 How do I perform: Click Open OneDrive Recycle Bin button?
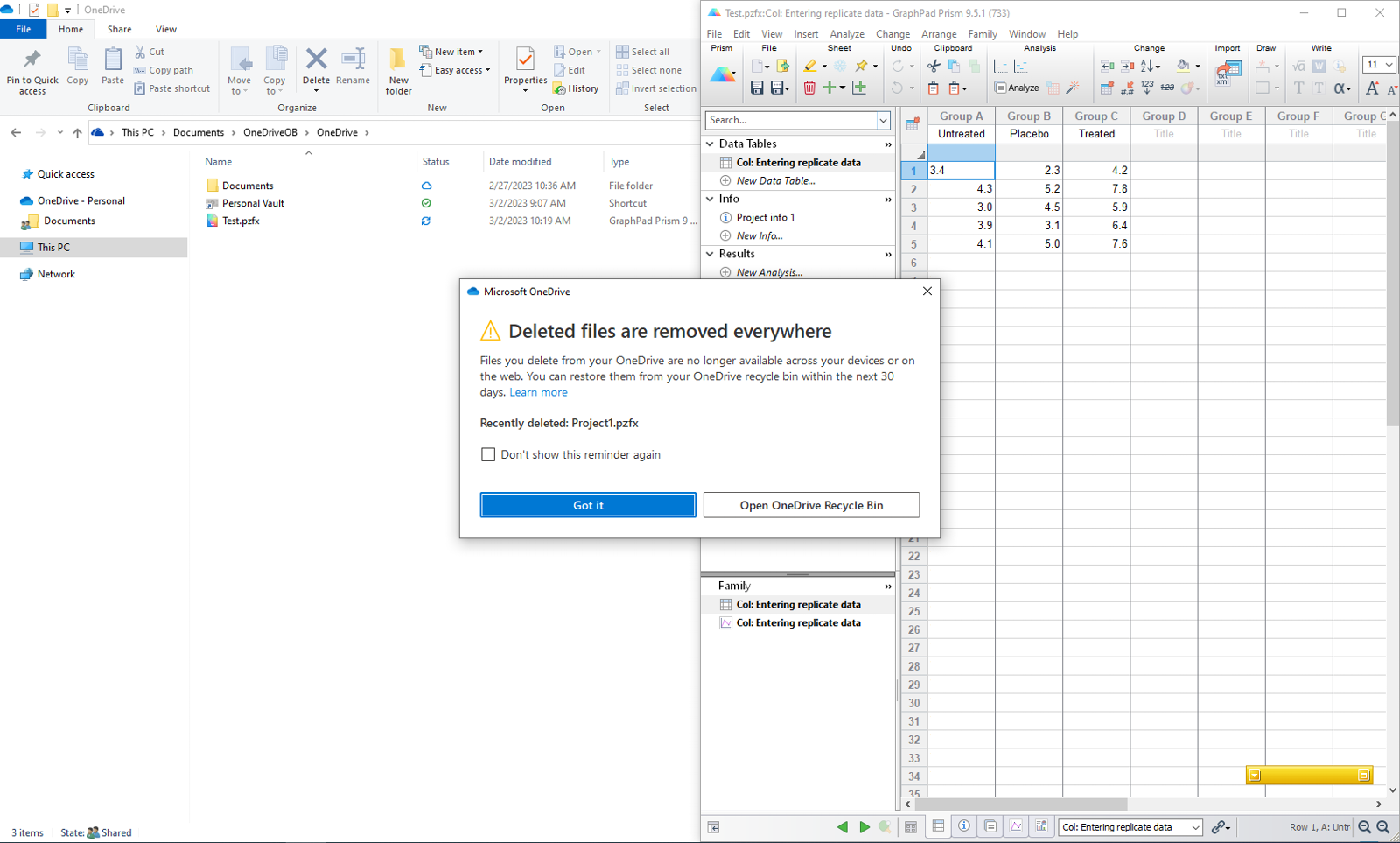click(x=811, y=505)
